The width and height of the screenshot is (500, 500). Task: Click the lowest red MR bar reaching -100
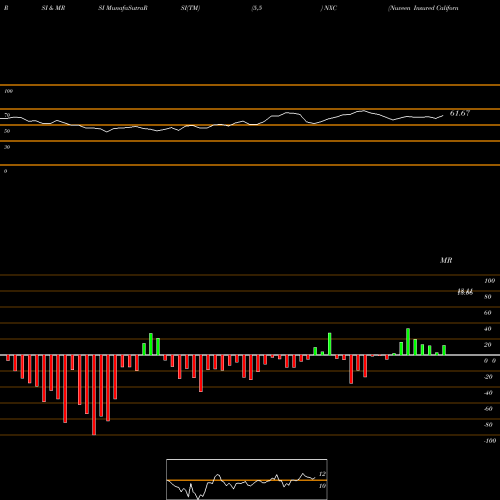pos(94,395)
